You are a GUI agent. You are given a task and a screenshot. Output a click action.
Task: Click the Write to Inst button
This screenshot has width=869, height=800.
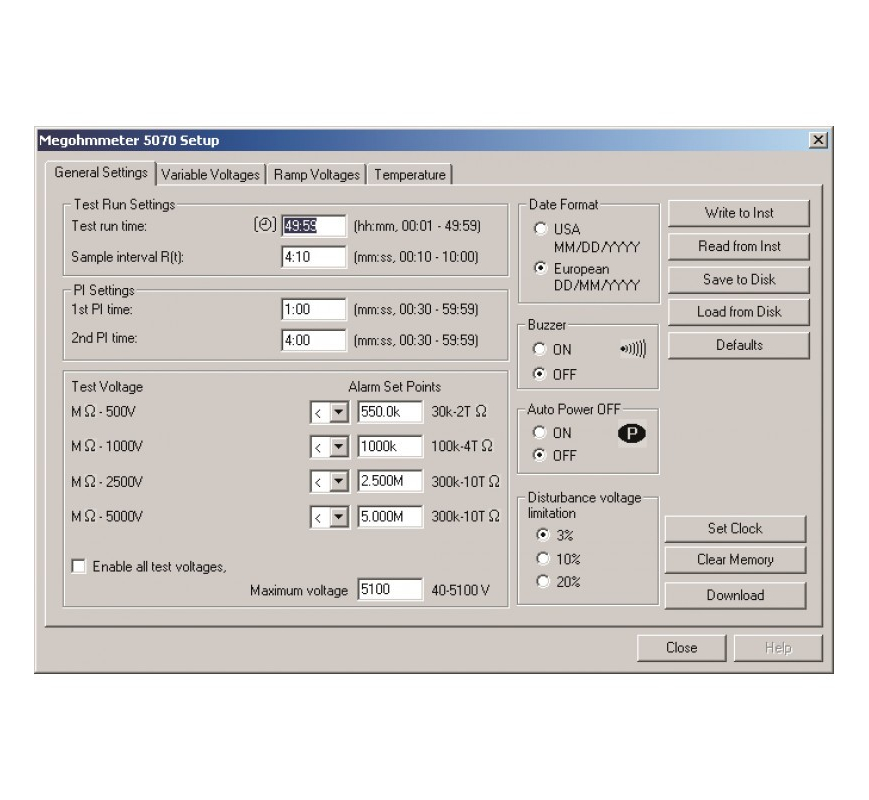739,213
